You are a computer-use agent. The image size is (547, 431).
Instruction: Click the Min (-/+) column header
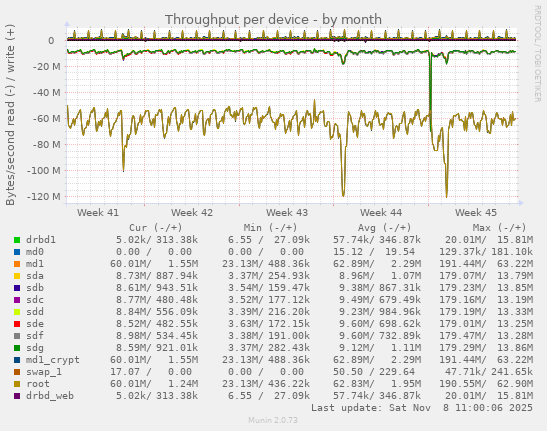point(270,228)
